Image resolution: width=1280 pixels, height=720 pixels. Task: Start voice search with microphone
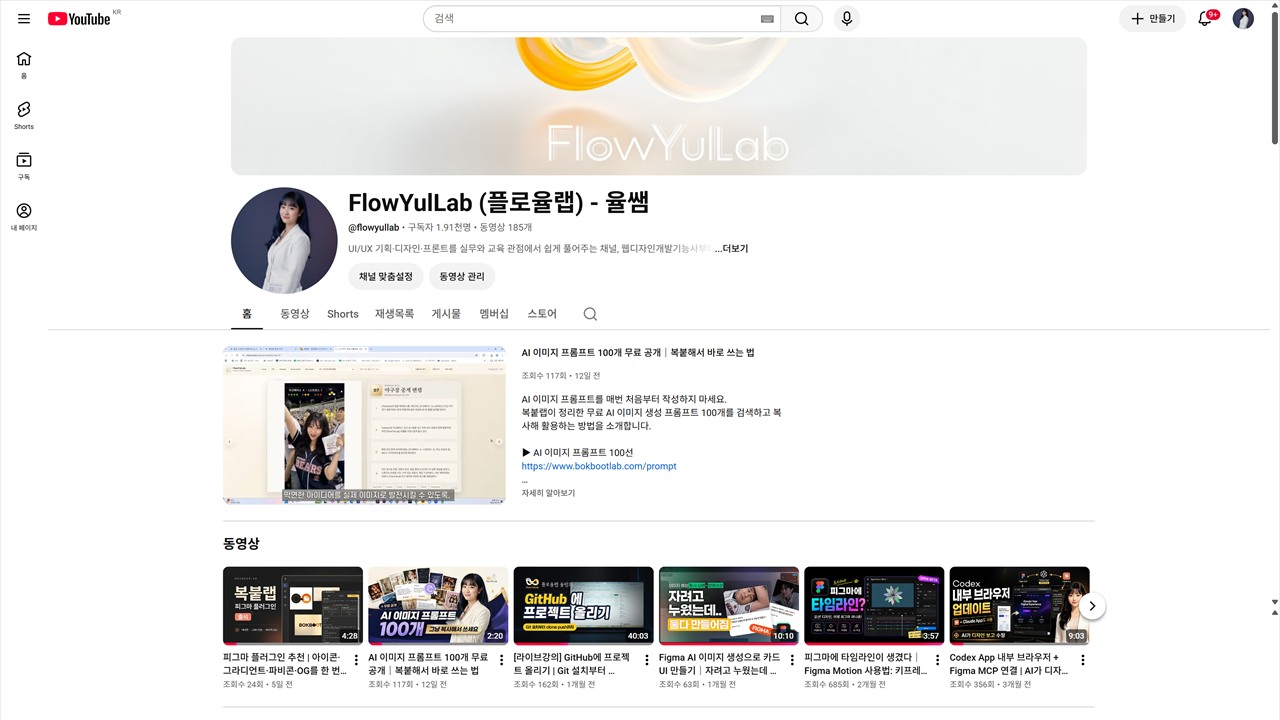coord(847,19)
